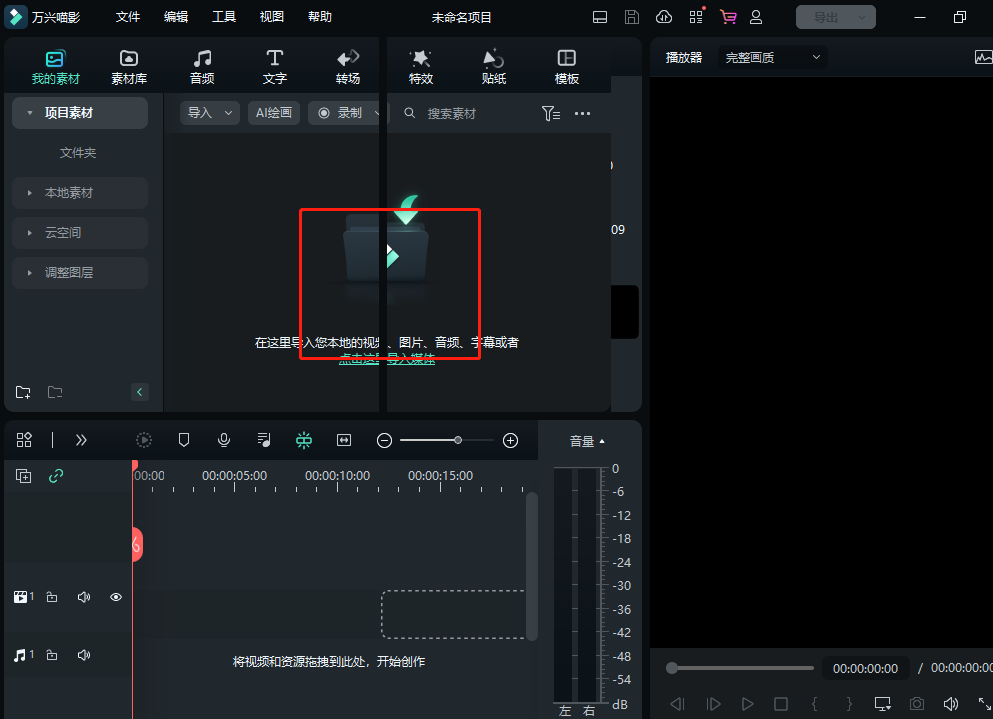Open the 完整画质 quality dropdown
993x719 pixels.
click(x=773, y=58)
